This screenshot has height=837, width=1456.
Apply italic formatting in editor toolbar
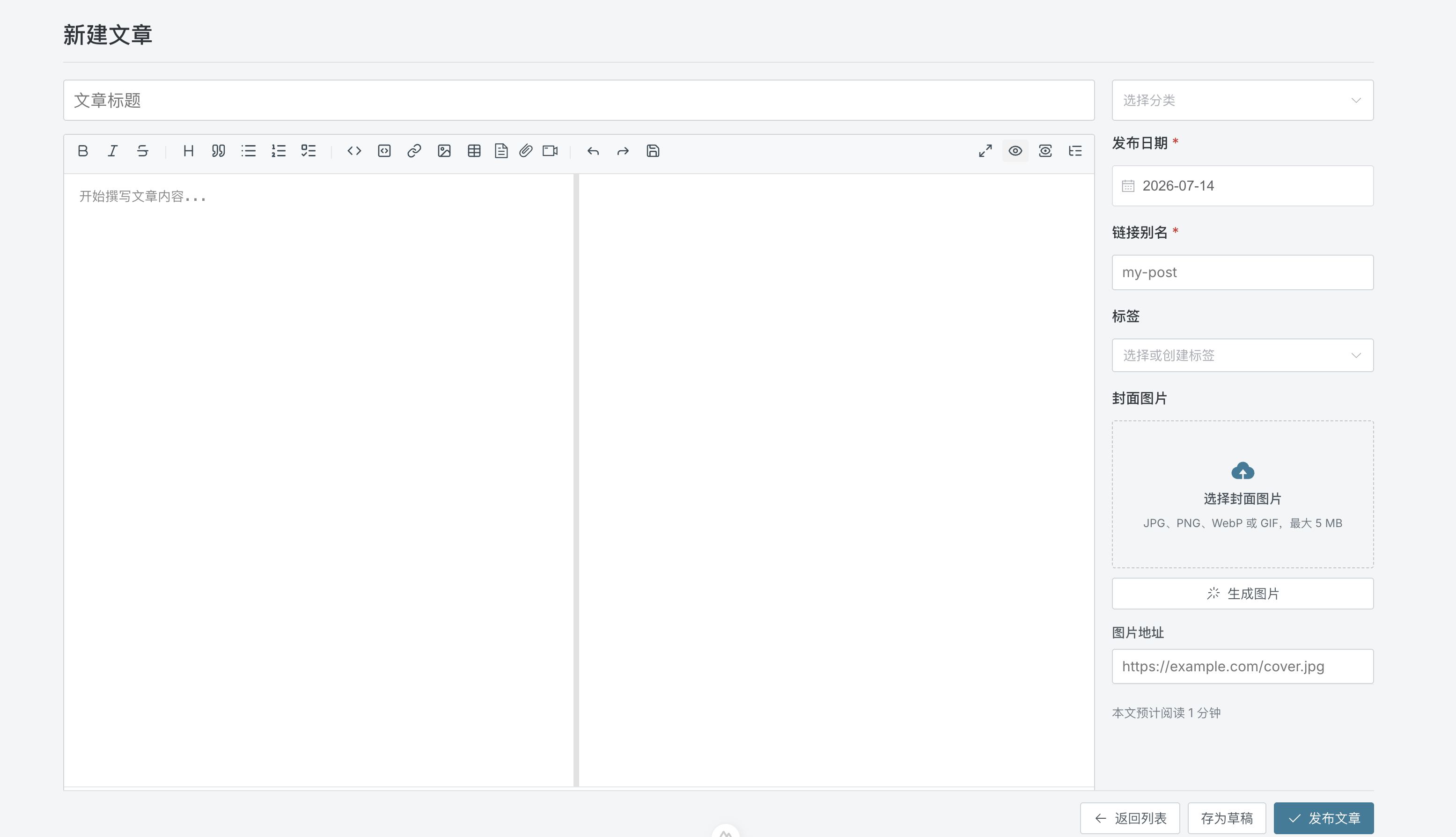point(113,151)
